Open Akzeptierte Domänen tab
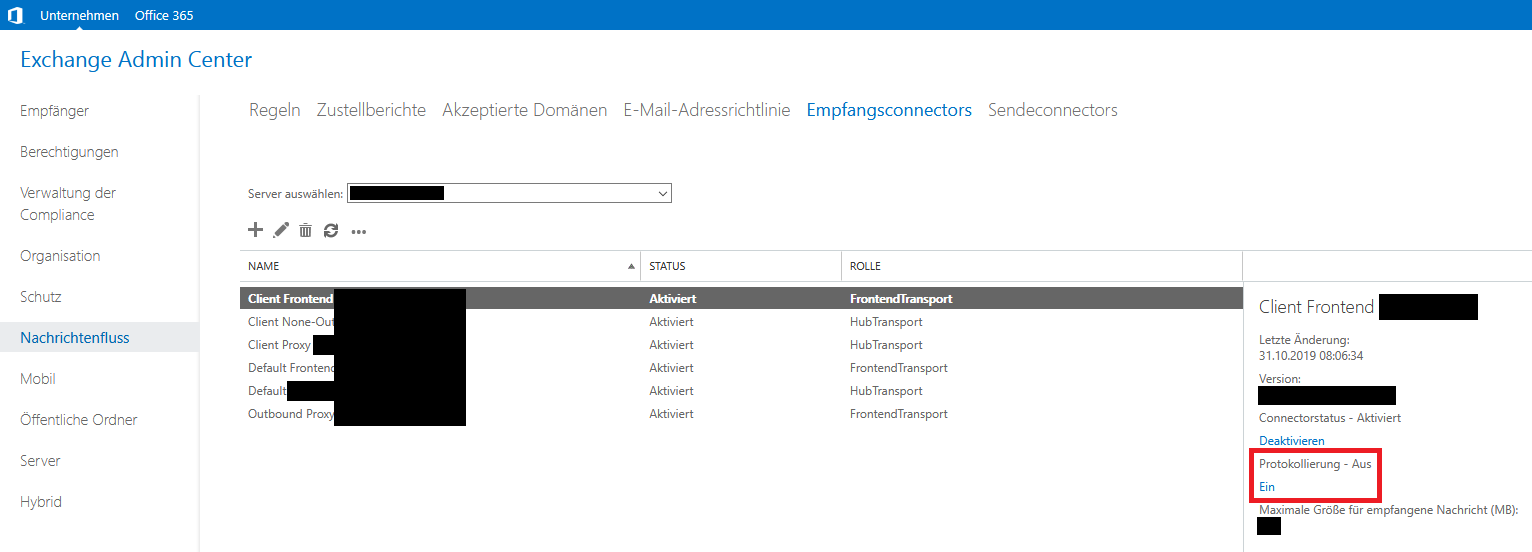 point(524,110)
